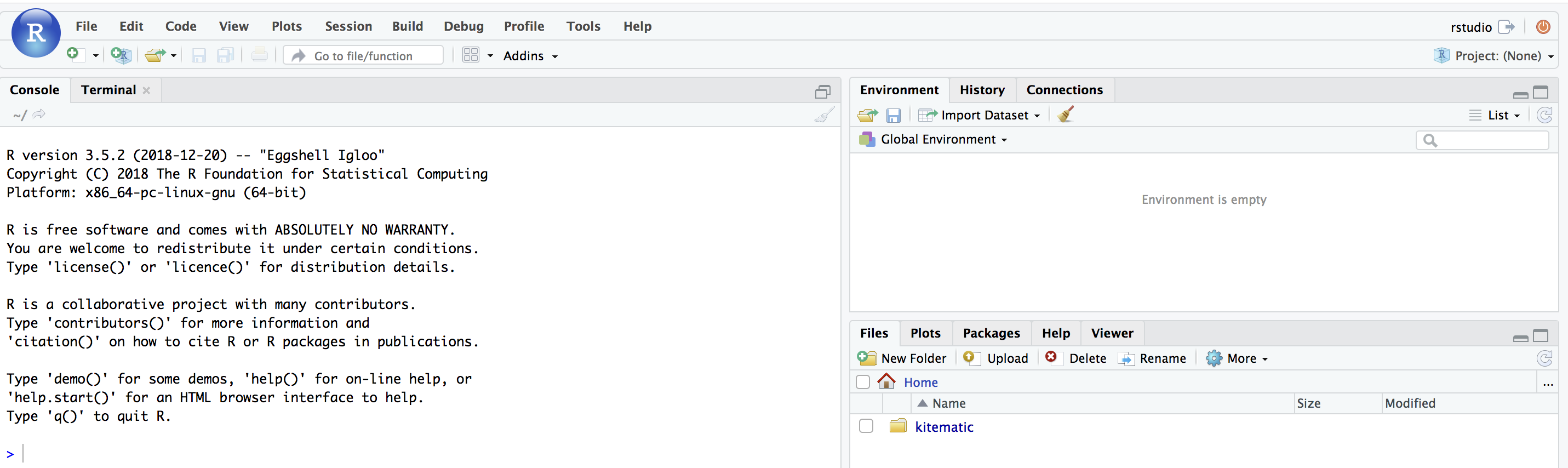Open the List view dropdown
This screenshot has width=1568, height=468.
[x=1495, y=115]
